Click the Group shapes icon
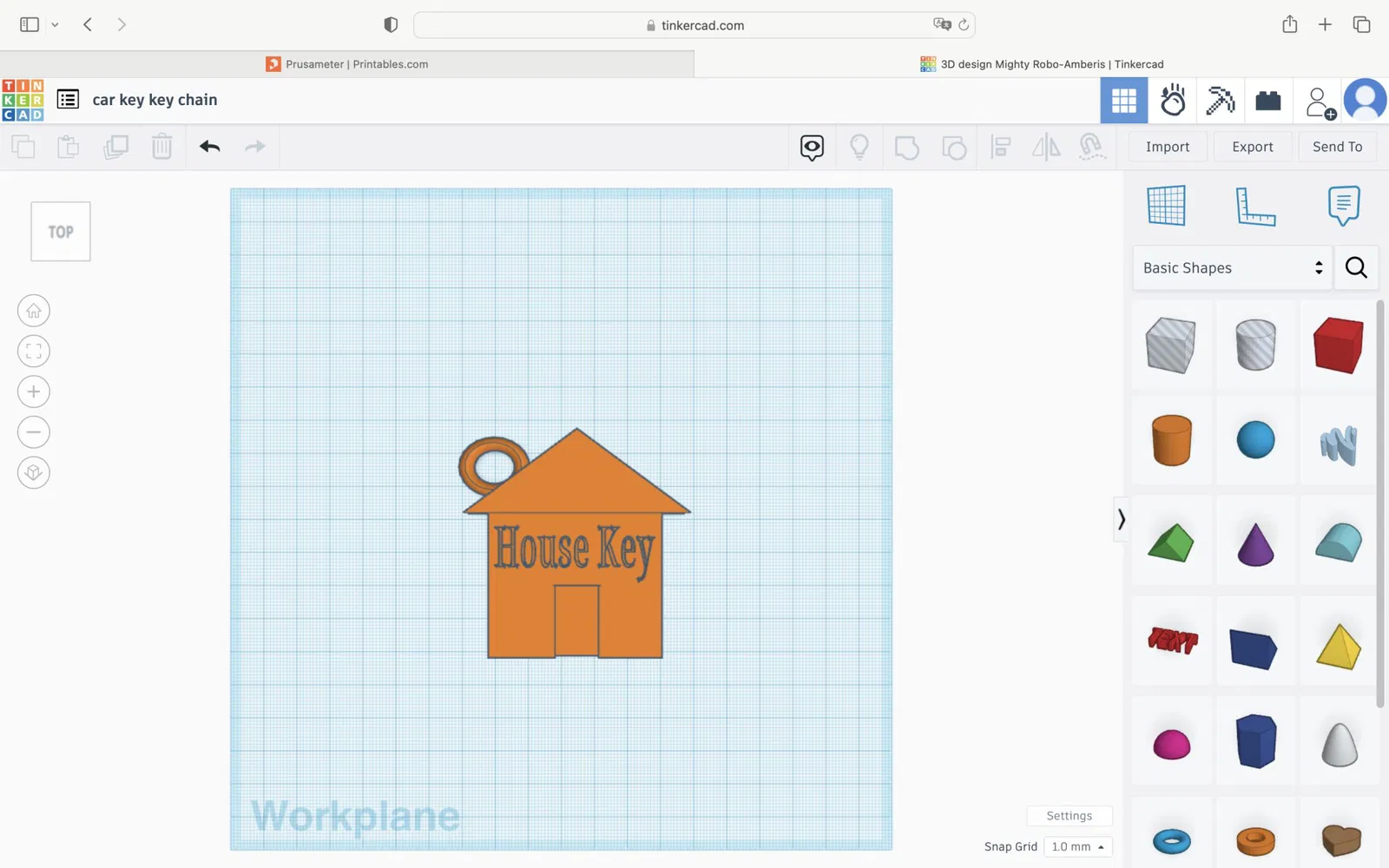This screenshot has width=1389, height=868. click(x=906, y=148)
